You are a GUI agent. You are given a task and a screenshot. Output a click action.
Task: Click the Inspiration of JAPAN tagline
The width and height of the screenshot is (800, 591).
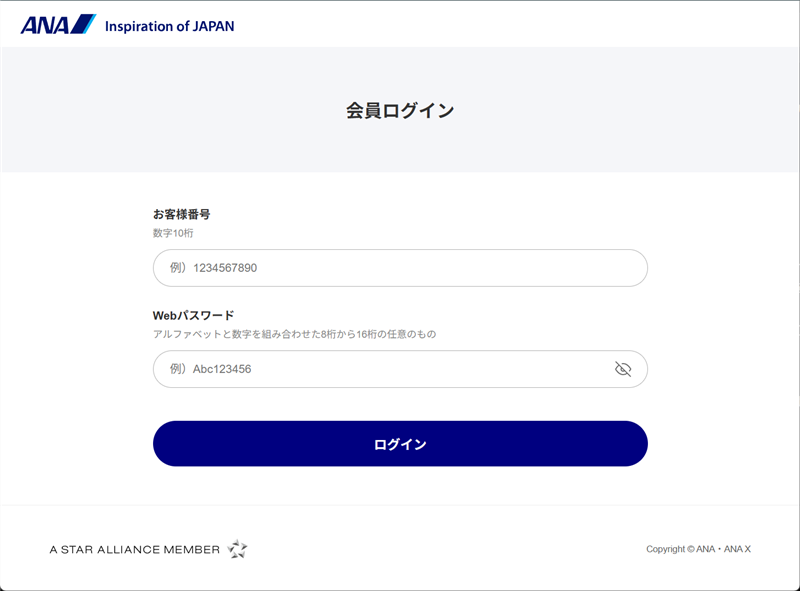[169, 26]
